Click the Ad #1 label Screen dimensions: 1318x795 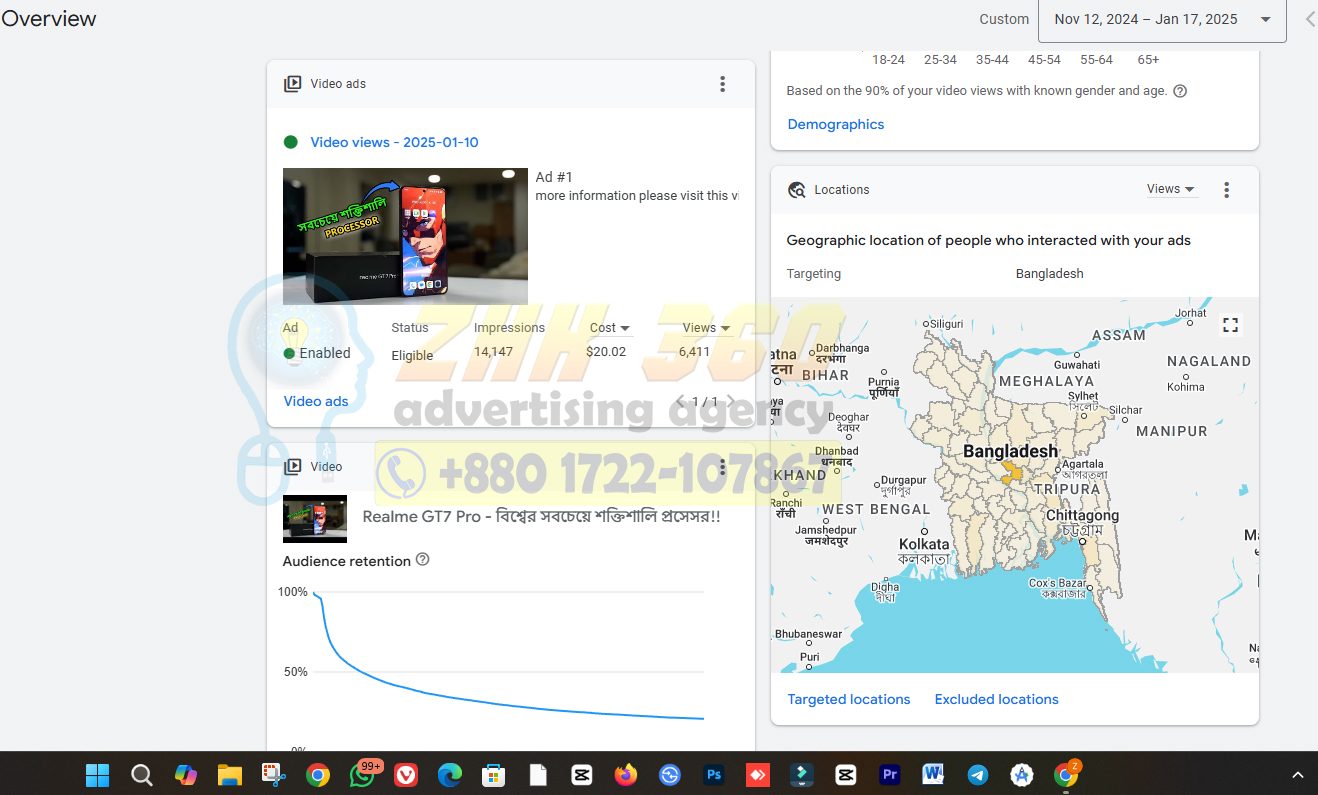(x=554, y=177)
